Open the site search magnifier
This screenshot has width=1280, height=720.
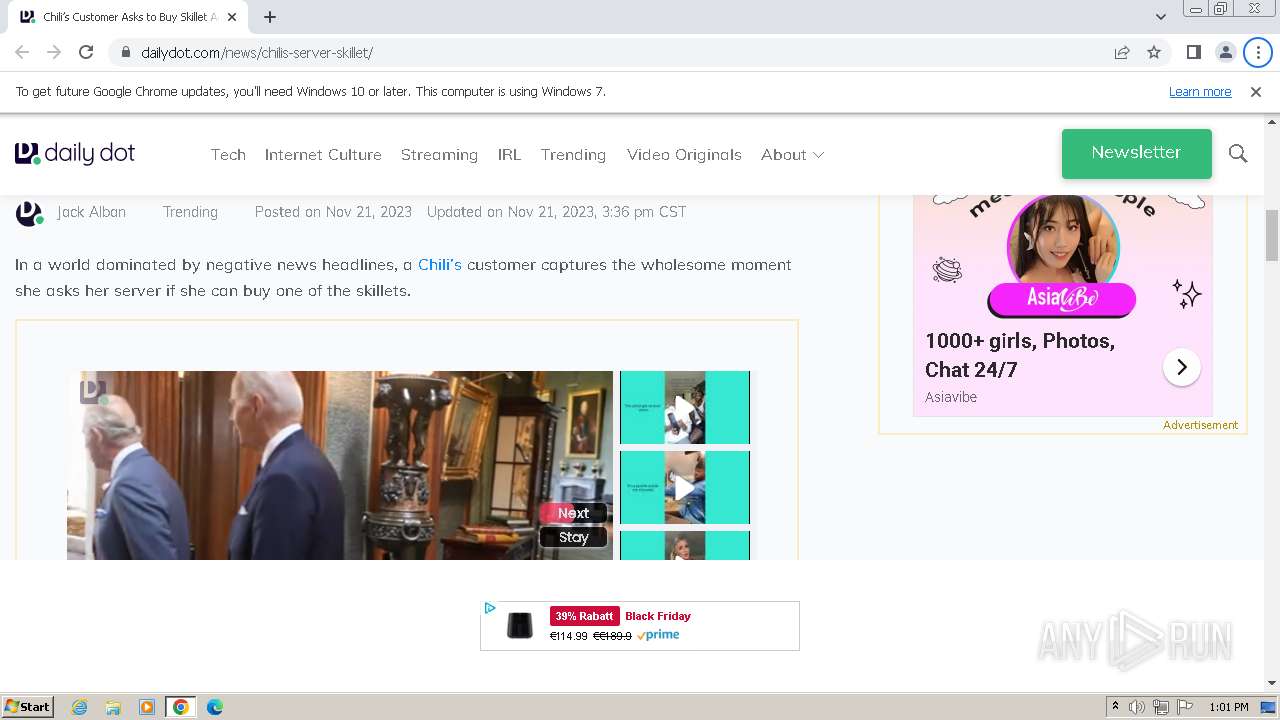(x=1238, y=153)
